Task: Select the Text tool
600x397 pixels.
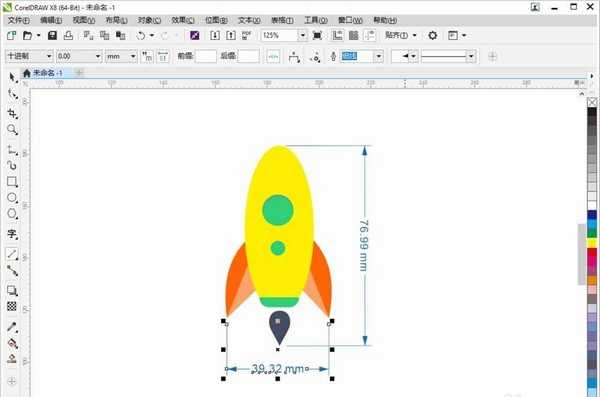Action: pos(12,234)
